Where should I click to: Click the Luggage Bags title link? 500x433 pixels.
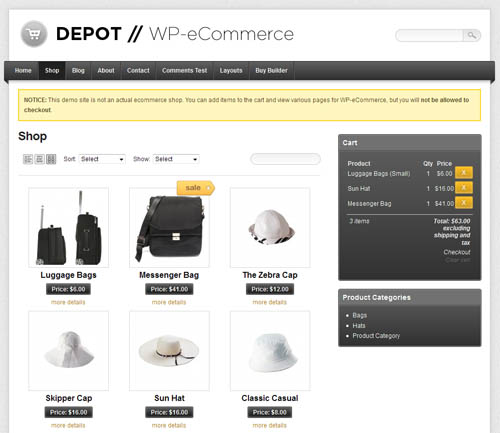pos(68,275)
